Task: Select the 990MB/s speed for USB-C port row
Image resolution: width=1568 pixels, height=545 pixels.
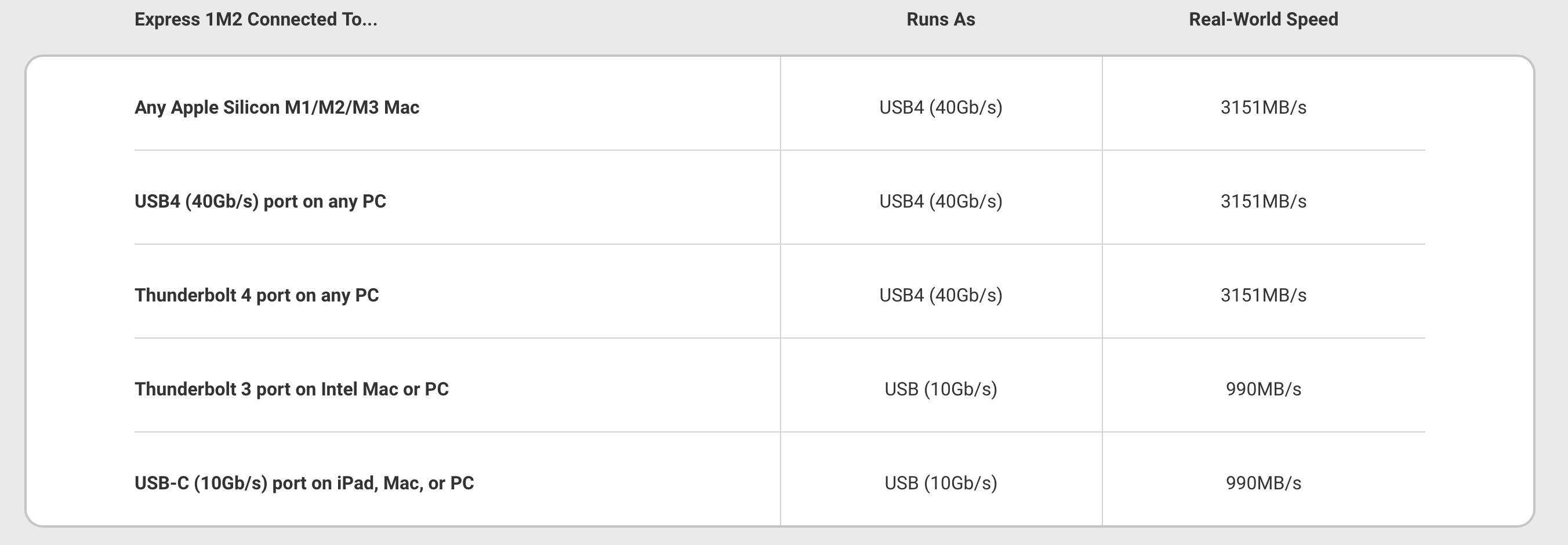Action: tap(1263, 483)
